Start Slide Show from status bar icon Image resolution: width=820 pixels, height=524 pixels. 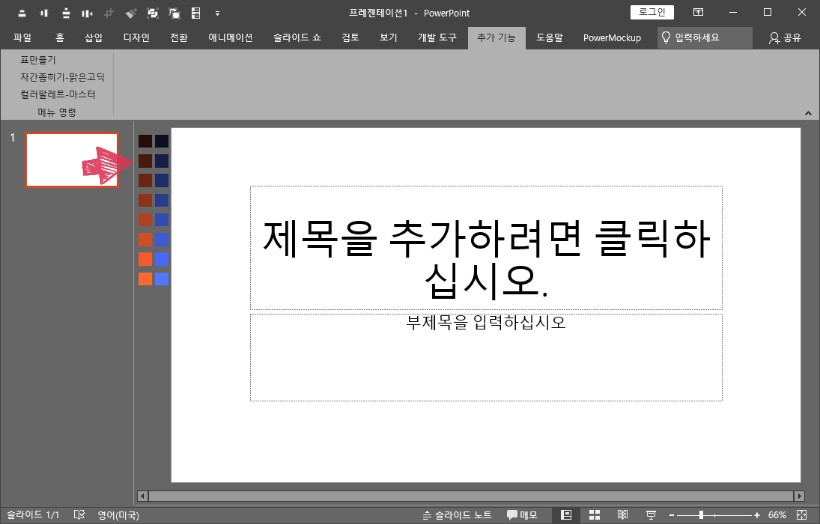pos(651,515)
